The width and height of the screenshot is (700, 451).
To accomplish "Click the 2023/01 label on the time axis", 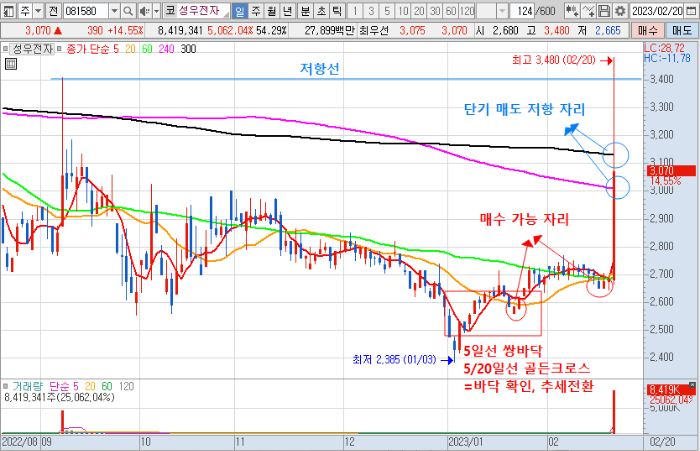I will [x=466, y=442].
